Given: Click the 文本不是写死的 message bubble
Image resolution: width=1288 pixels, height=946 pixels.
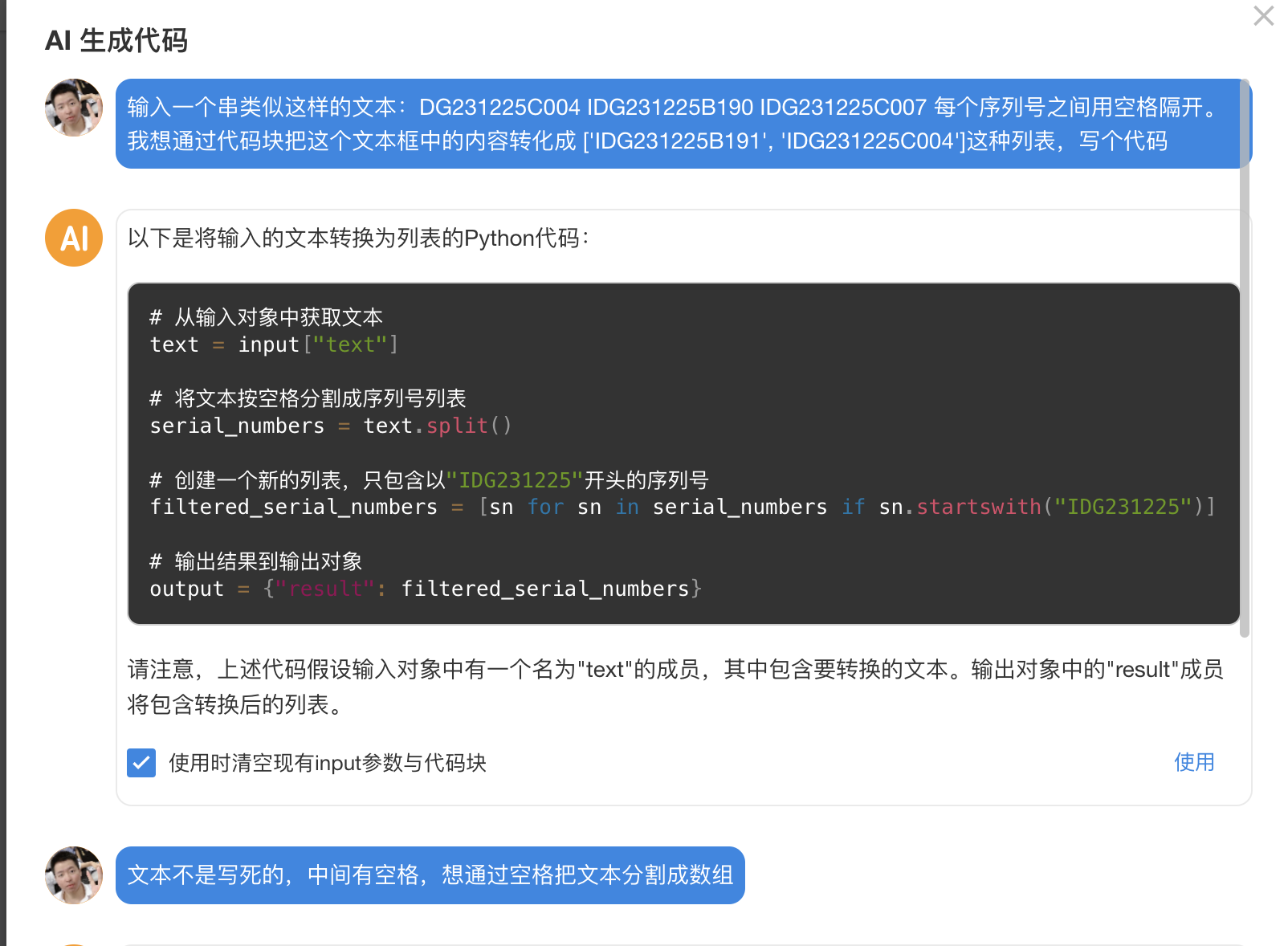Looking at the screenshot, I should [x=430, y=875].
